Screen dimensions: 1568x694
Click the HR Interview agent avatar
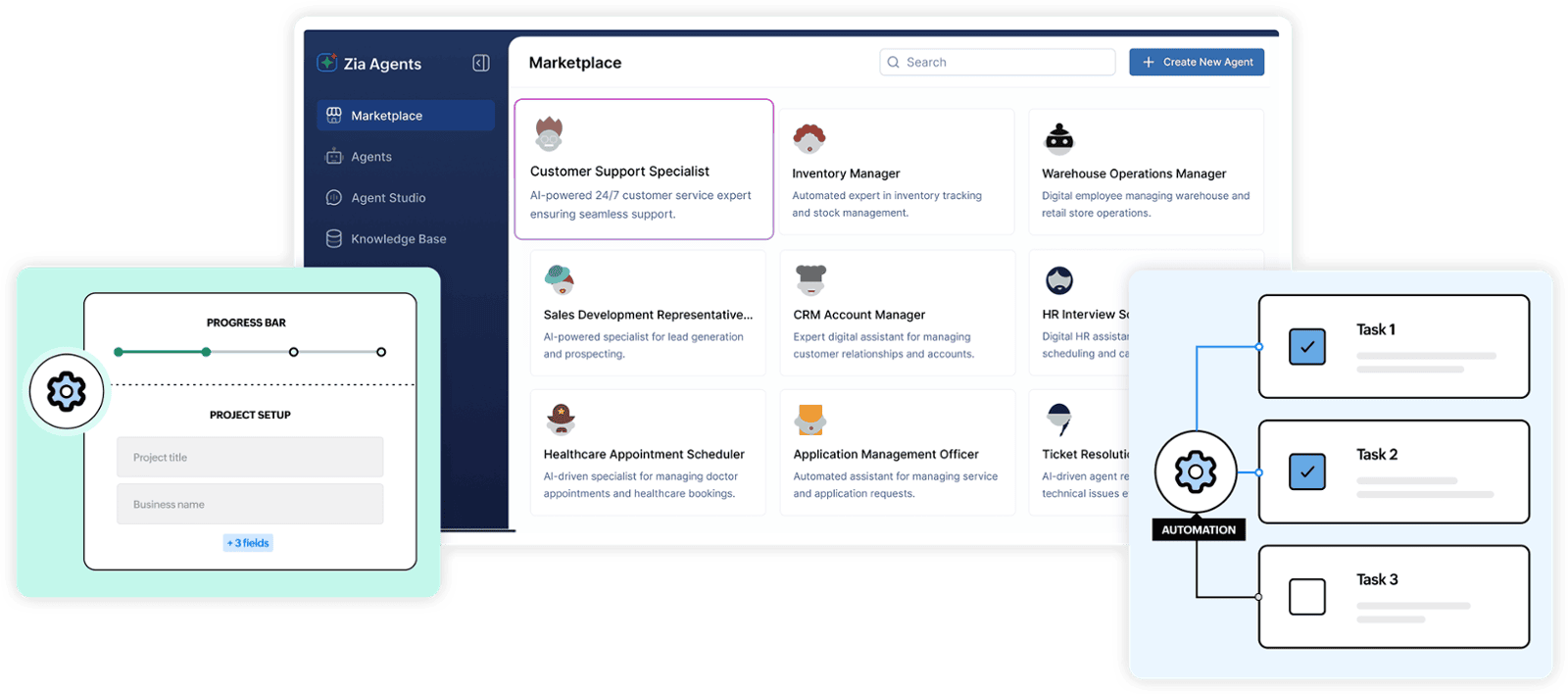coord(1059,280)
